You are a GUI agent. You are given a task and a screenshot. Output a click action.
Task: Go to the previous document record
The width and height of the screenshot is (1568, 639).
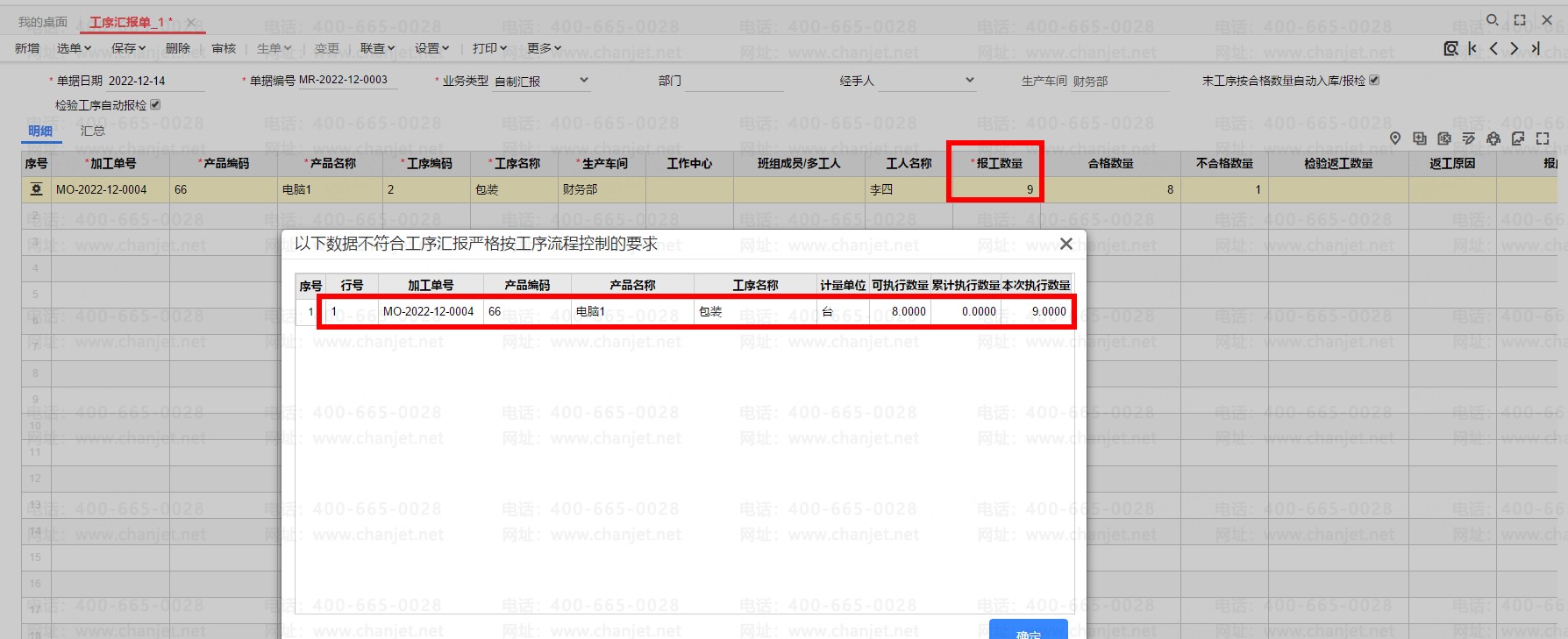click(1493, 48)
